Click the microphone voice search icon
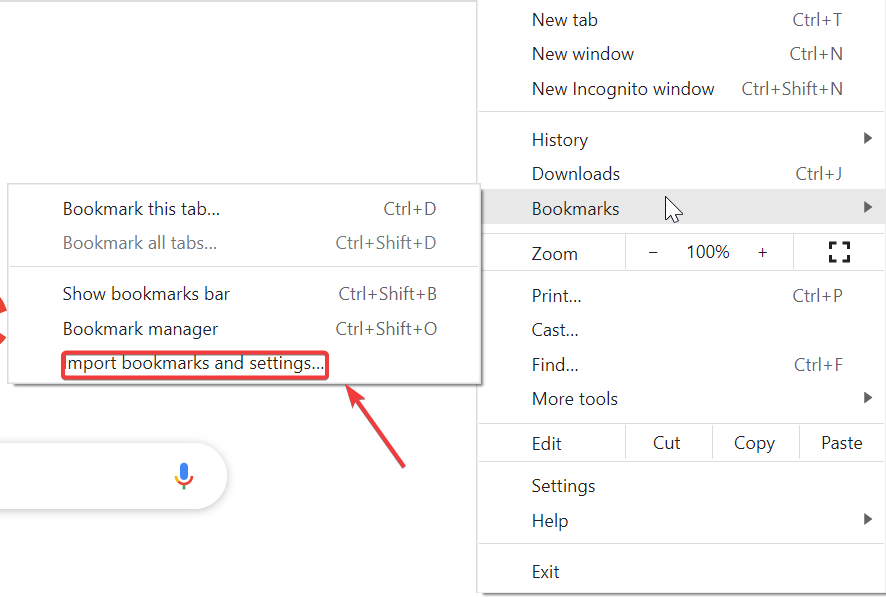The image size is (886, 597). pos(183,476)
